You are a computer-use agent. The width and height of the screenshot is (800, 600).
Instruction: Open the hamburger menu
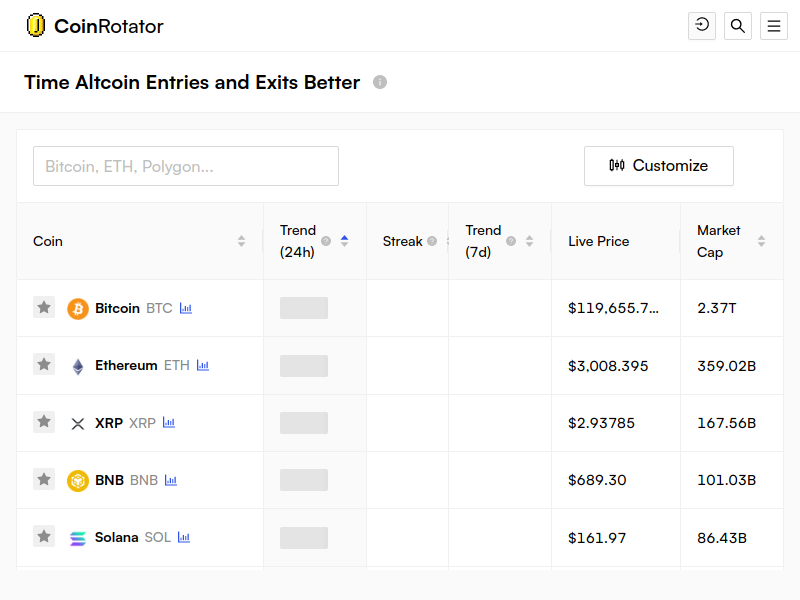point(773,26)
